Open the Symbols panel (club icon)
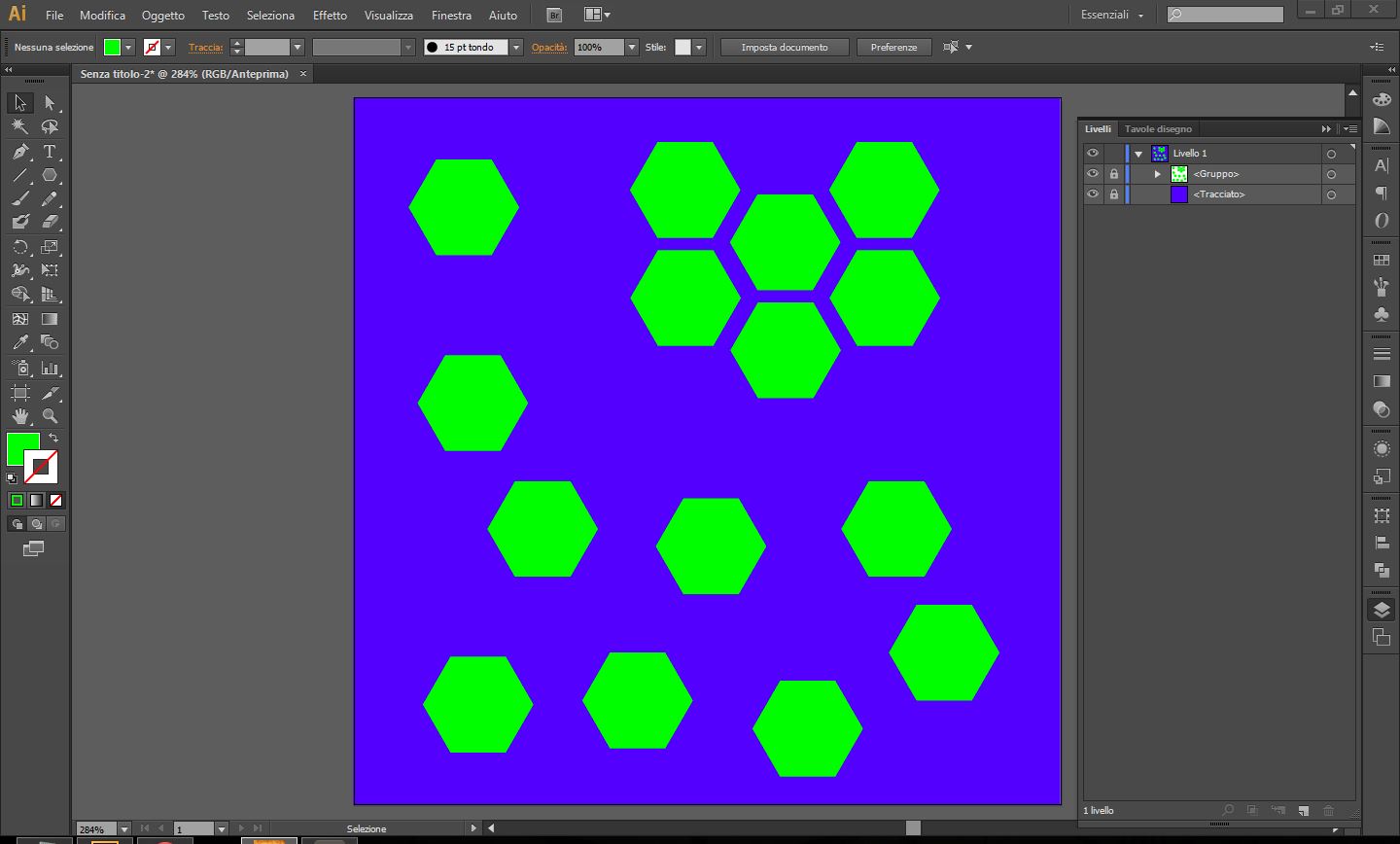 (x=1381, y=314)
